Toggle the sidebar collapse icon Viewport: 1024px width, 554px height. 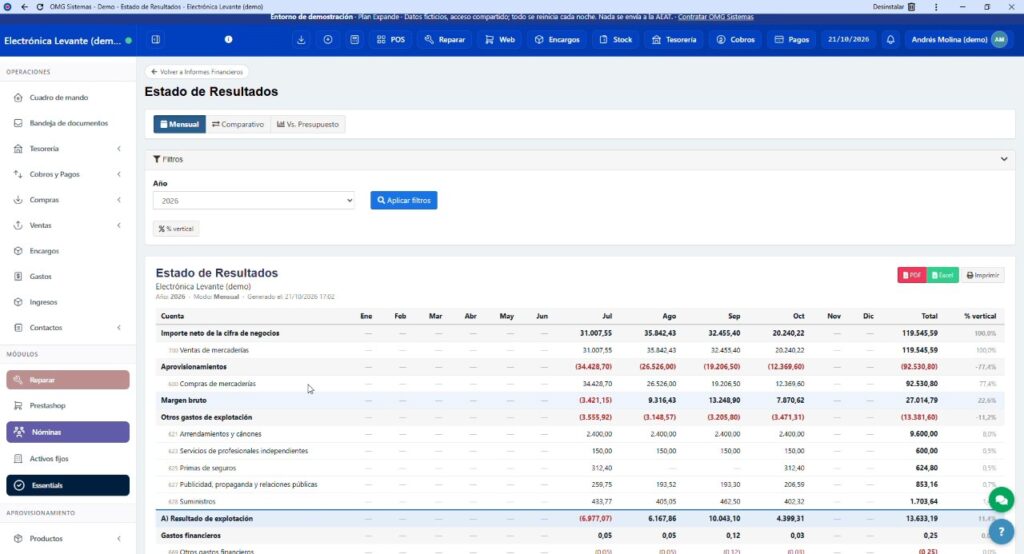click(x=155, y=40)
